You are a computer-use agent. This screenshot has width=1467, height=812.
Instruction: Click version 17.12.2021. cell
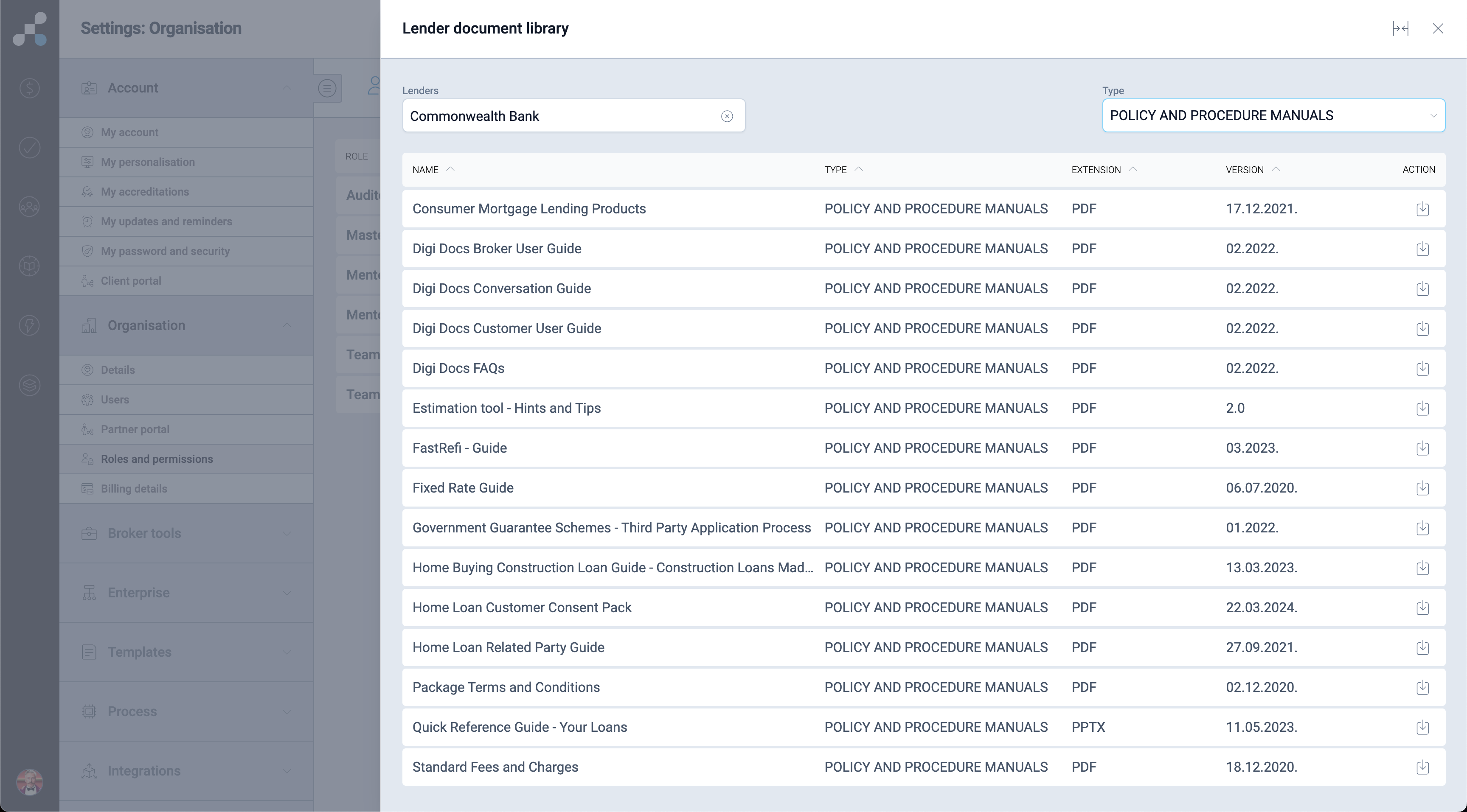tap(1262, 209)
